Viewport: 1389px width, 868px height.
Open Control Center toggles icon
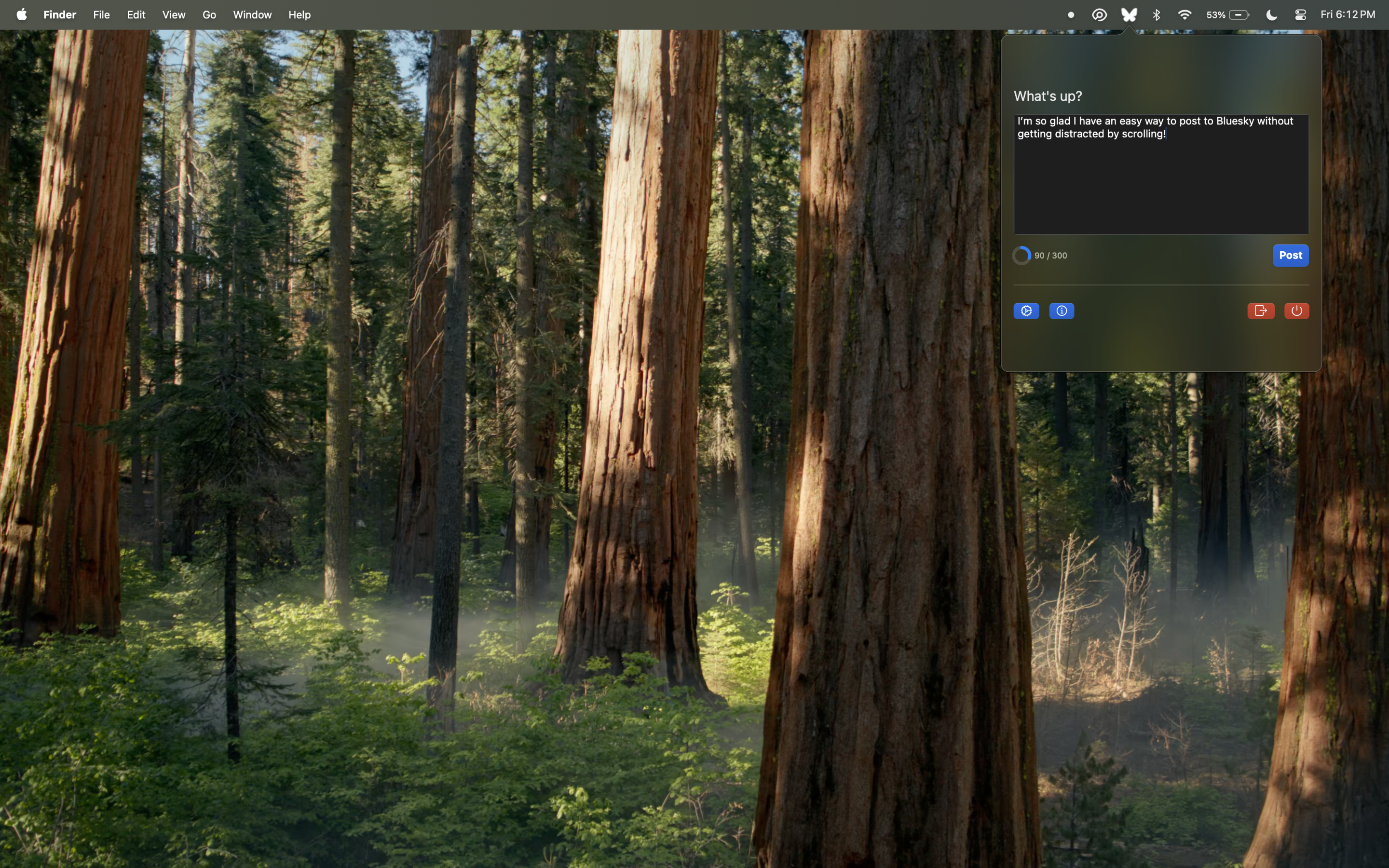[x=1301, y=15]
